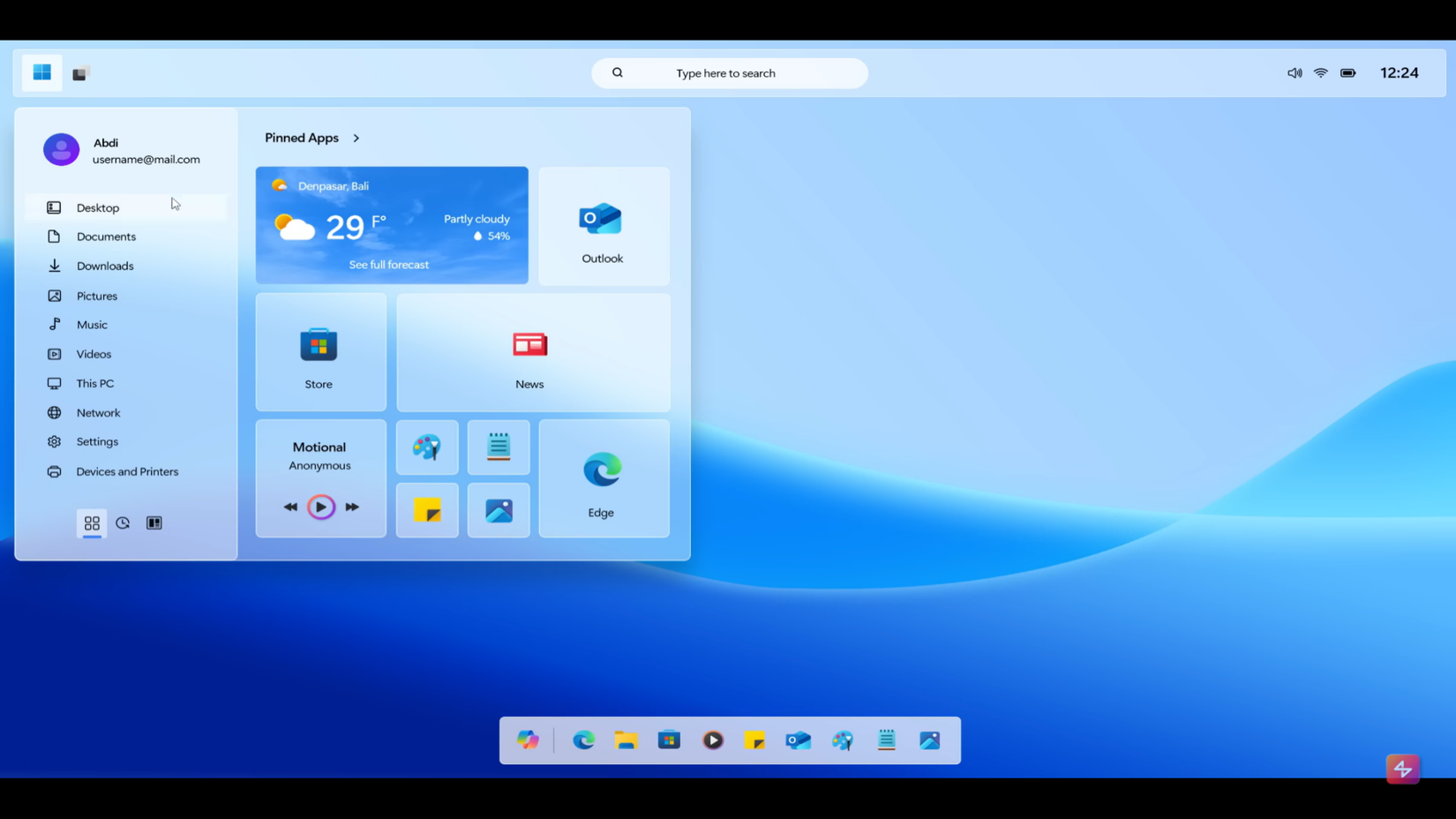Click inside the search field at the top

[x=728, y=73]
